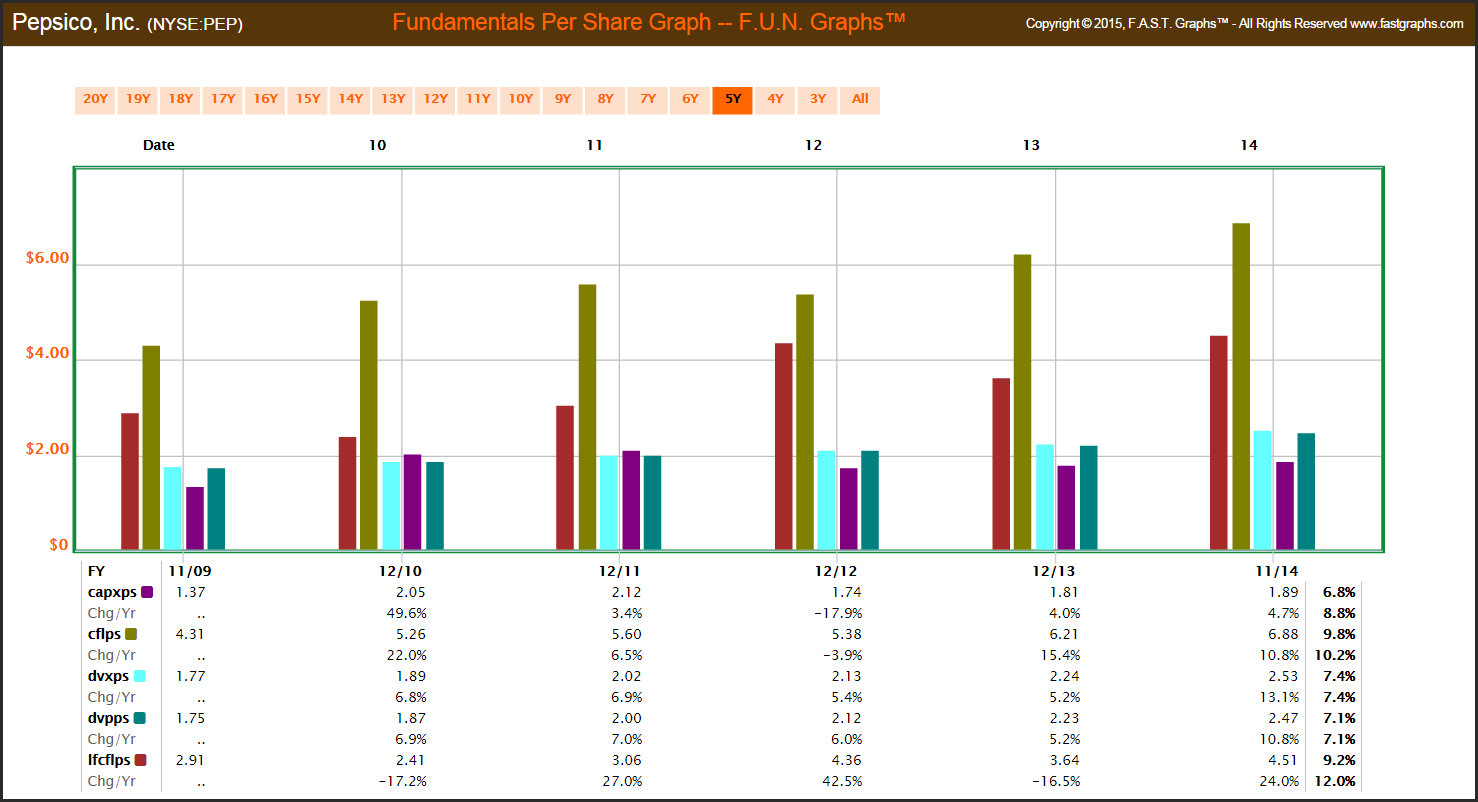
Task: Click the purple capxps bar for FY09
Action: pyautogui.click(x=194, y=518)
